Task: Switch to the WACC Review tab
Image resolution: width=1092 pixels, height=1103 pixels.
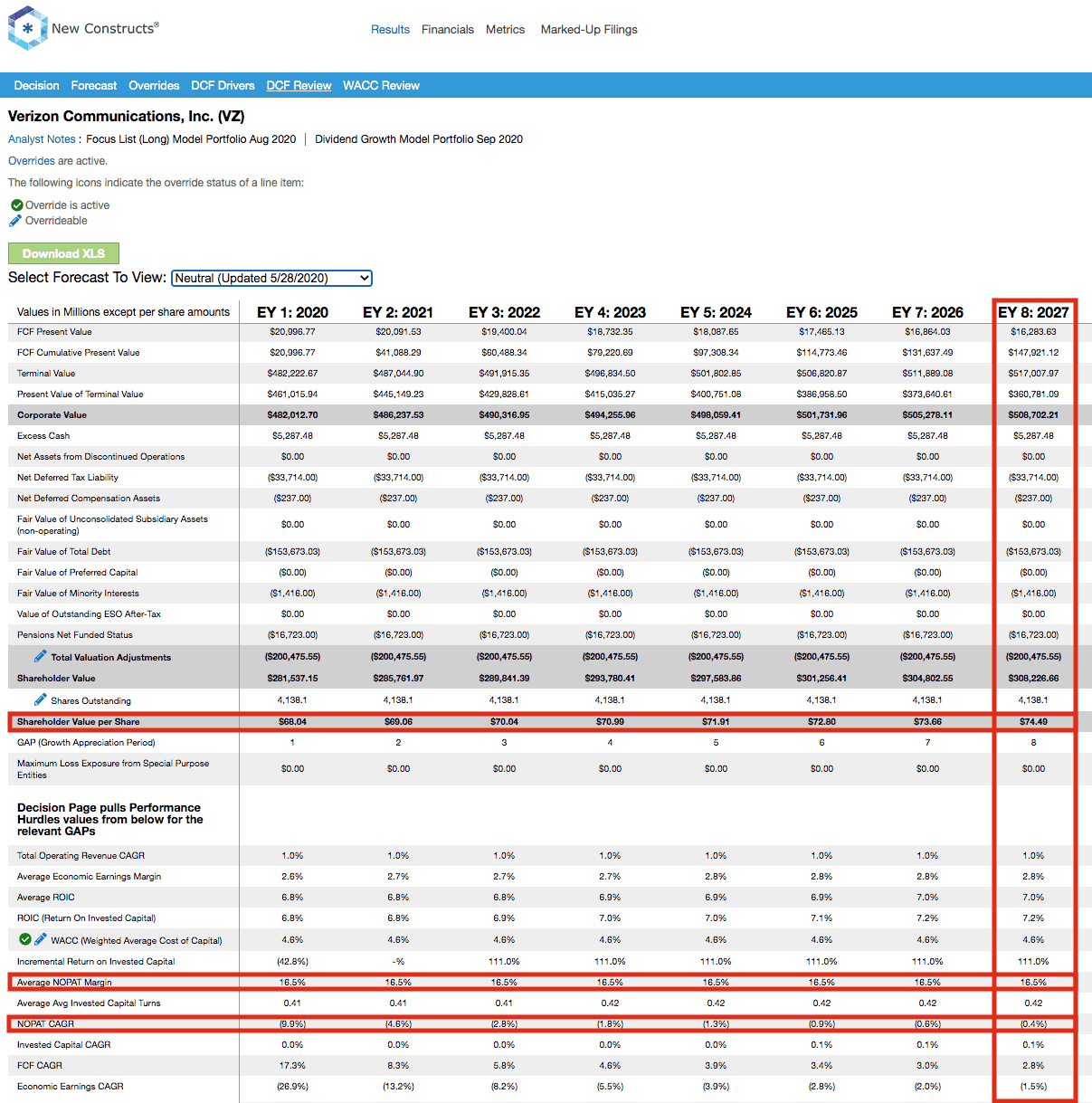Action: click(381, 86)
